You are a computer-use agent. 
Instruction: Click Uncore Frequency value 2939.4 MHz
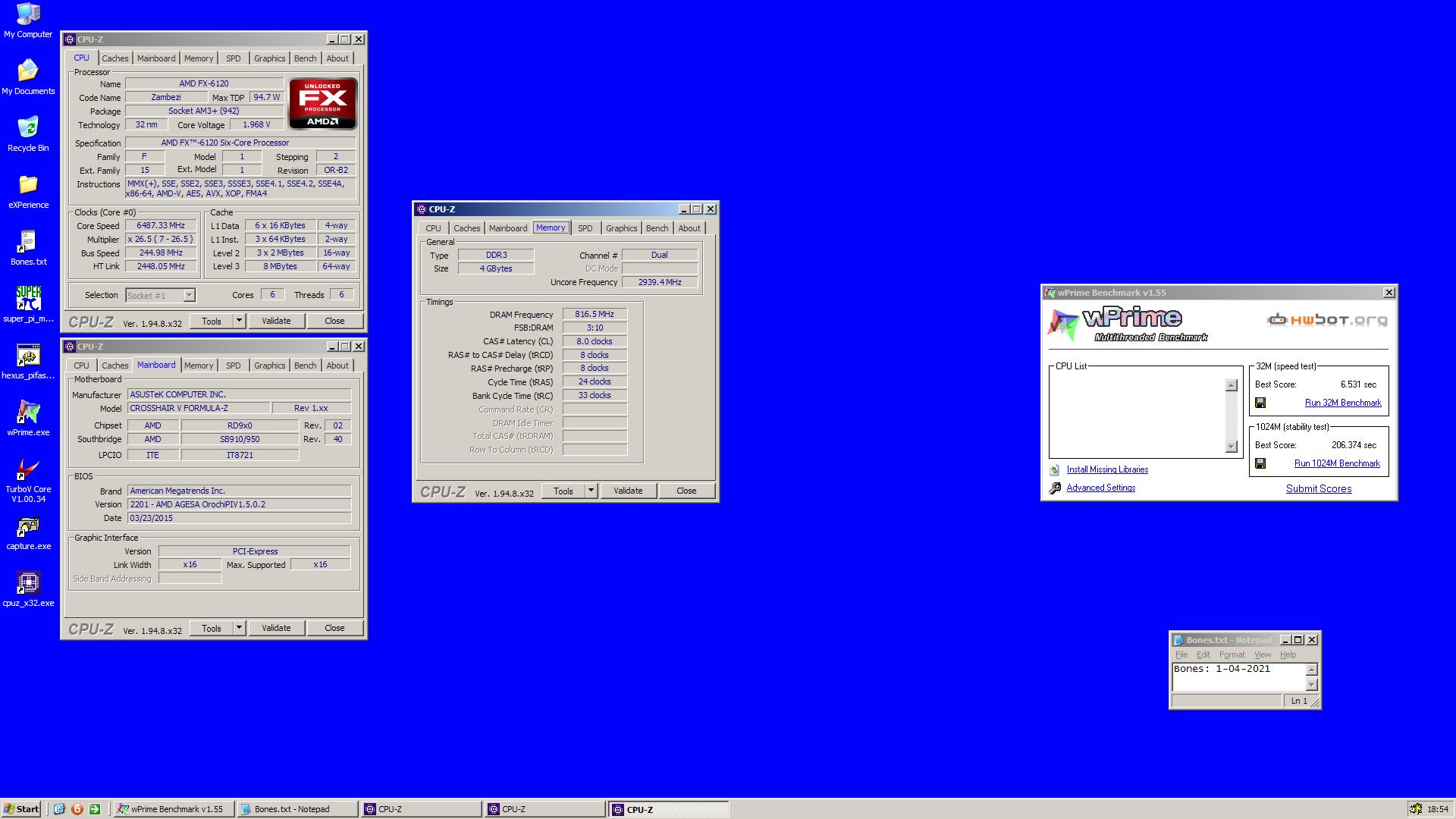pos(660,282)
